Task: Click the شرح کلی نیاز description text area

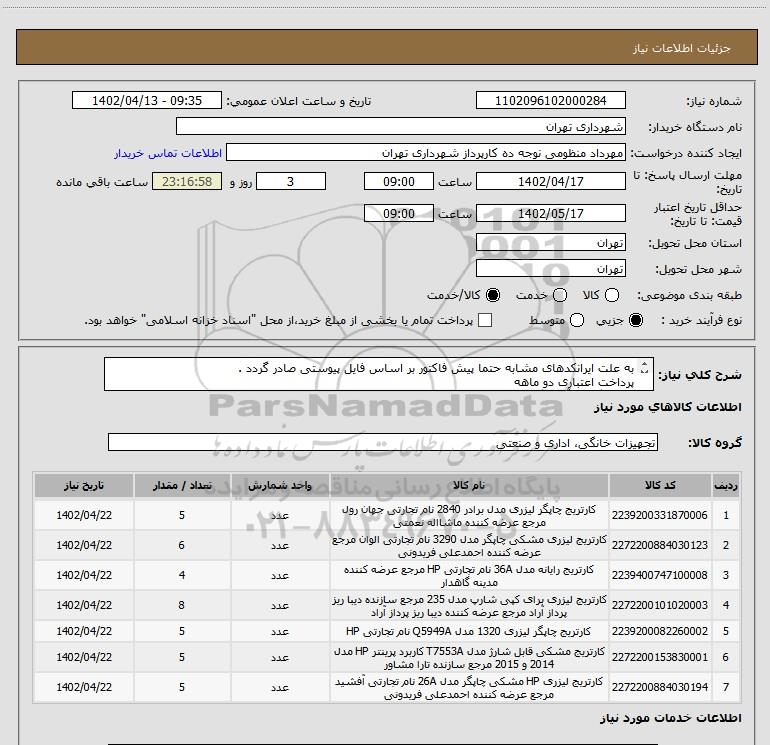Action: click(379, 375)
